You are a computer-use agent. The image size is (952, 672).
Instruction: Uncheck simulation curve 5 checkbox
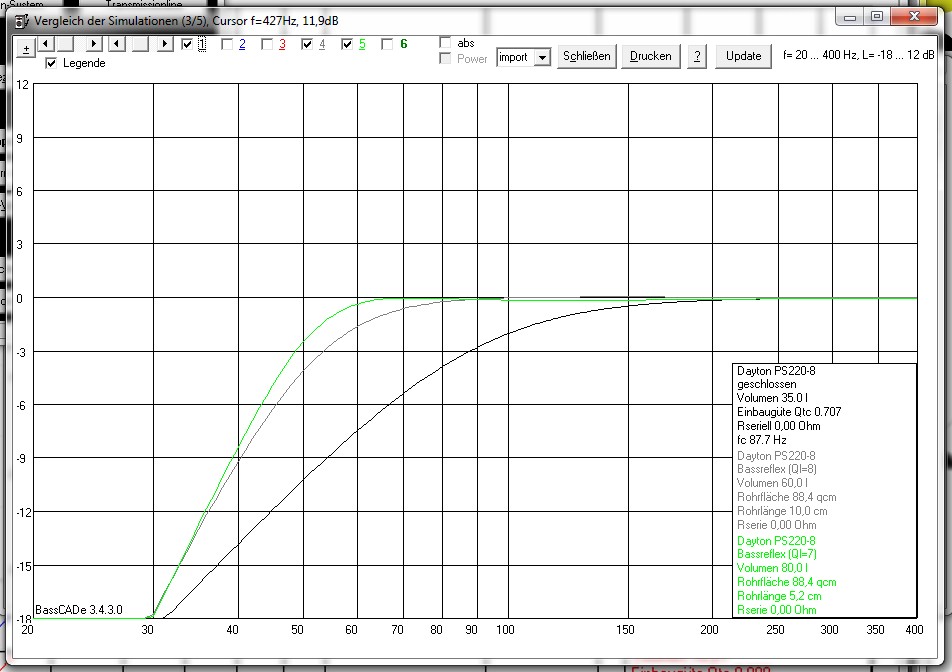347,44
